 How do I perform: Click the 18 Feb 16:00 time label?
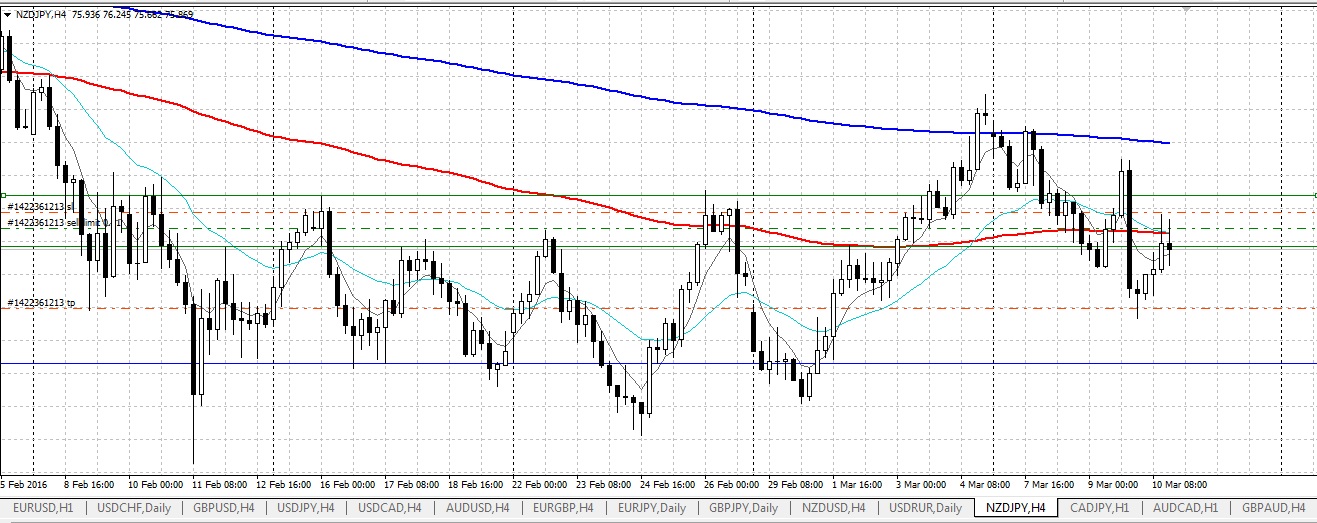(475, 484)
